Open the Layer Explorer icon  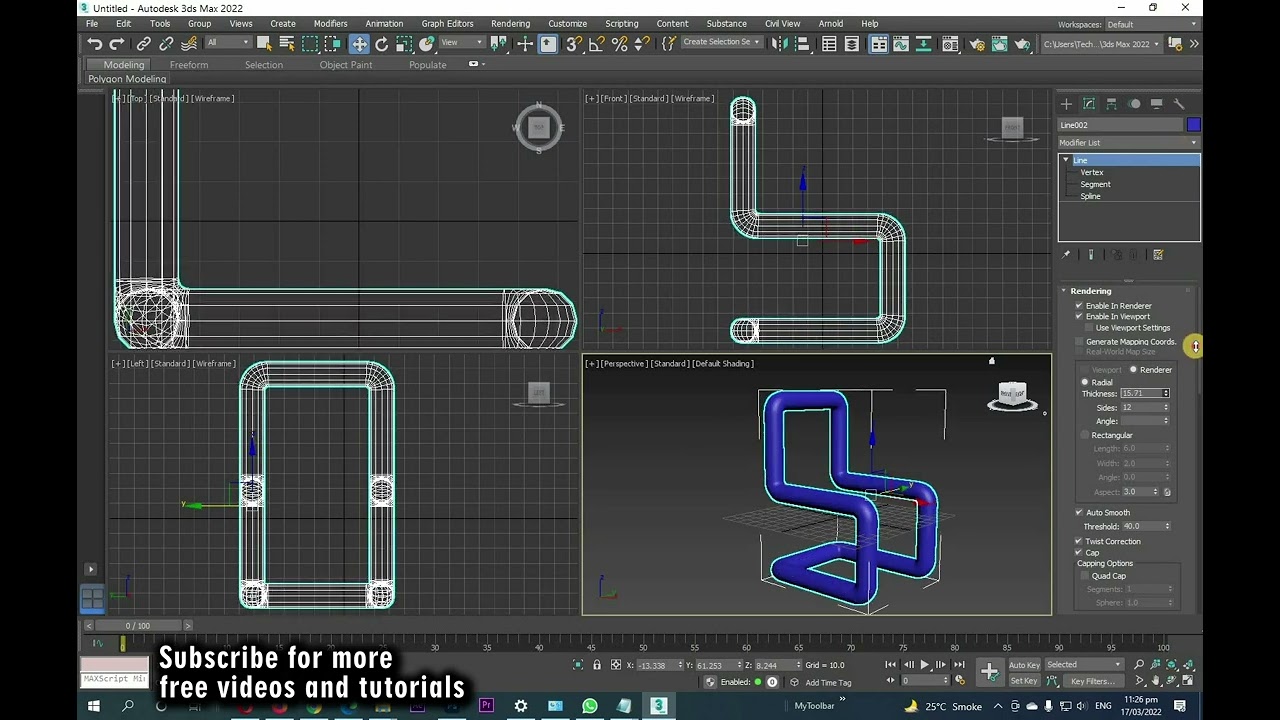pos(852,44)
